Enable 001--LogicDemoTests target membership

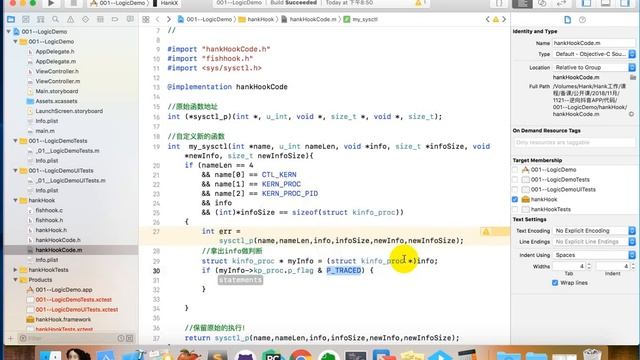coord(515,180)
